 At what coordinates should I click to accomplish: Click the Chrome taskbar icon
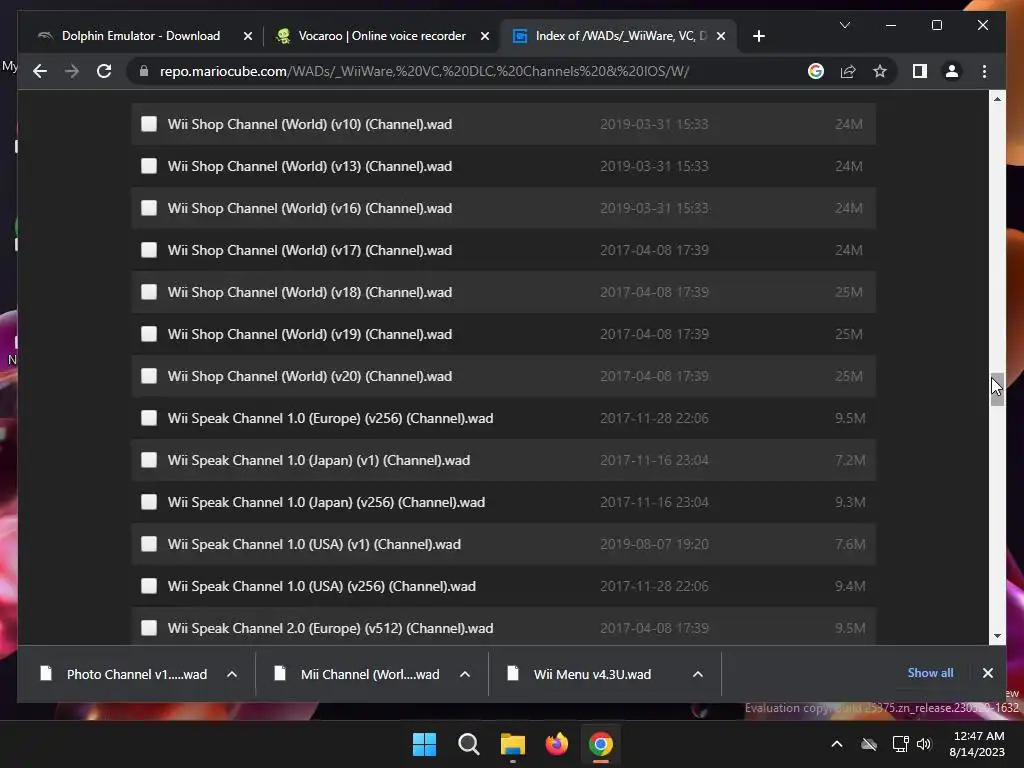[601, 744]
